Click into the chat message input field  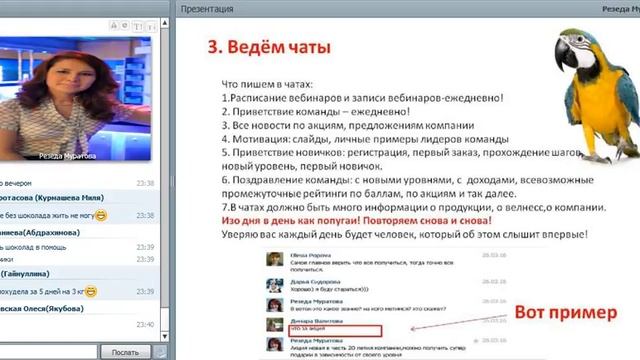tap(48, 352)
